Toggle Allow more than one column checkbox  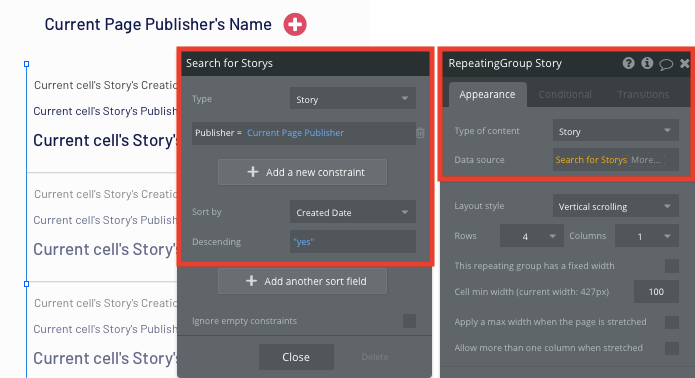[672, 348]
